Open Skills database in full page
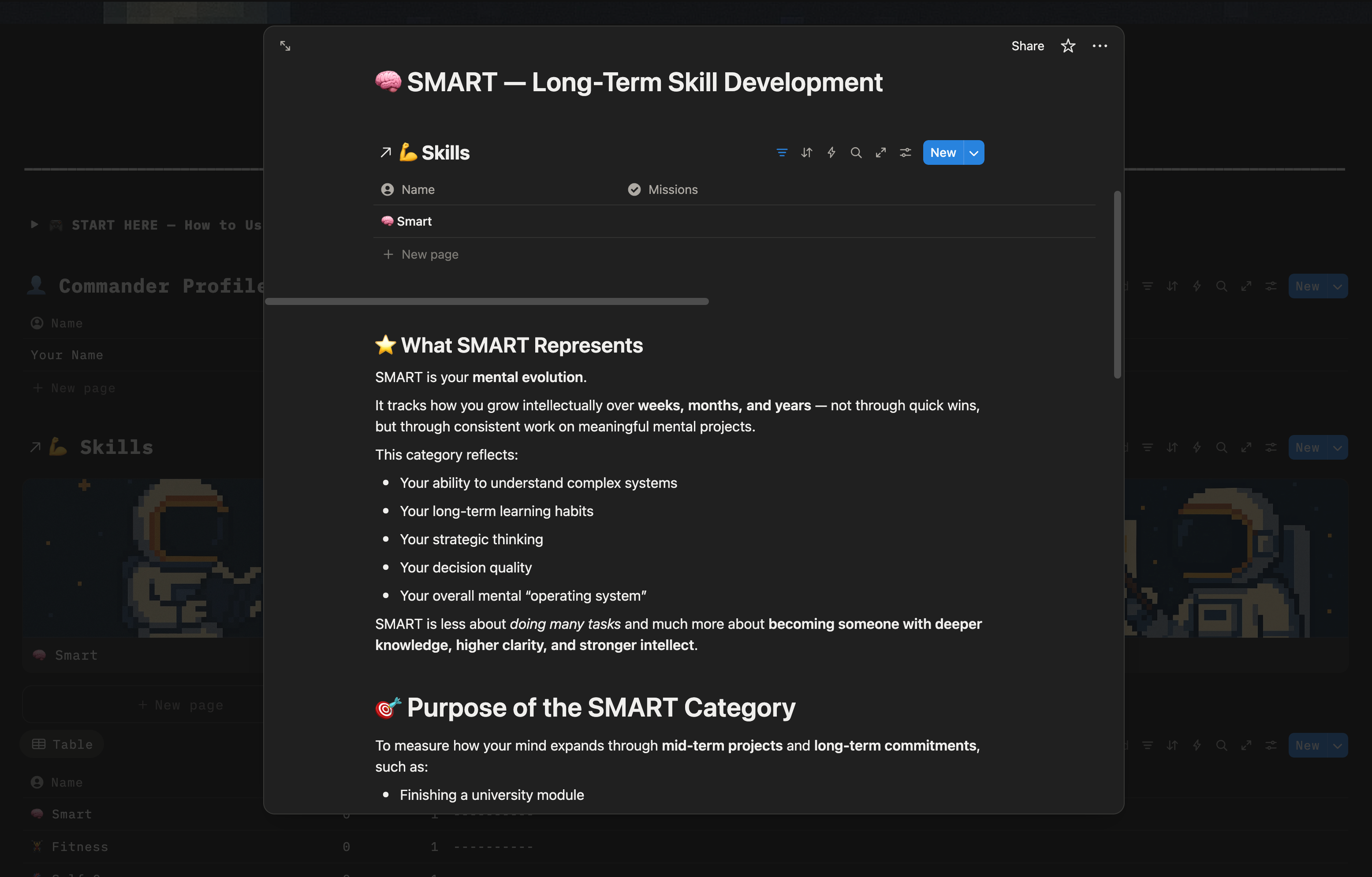The image size is (1372, 877). pos(881,152)
